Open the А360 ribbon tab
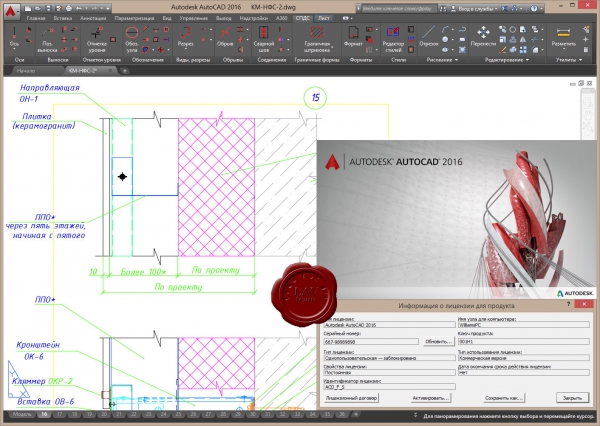This screenshot has width=600, height=426. pos(282,18)
